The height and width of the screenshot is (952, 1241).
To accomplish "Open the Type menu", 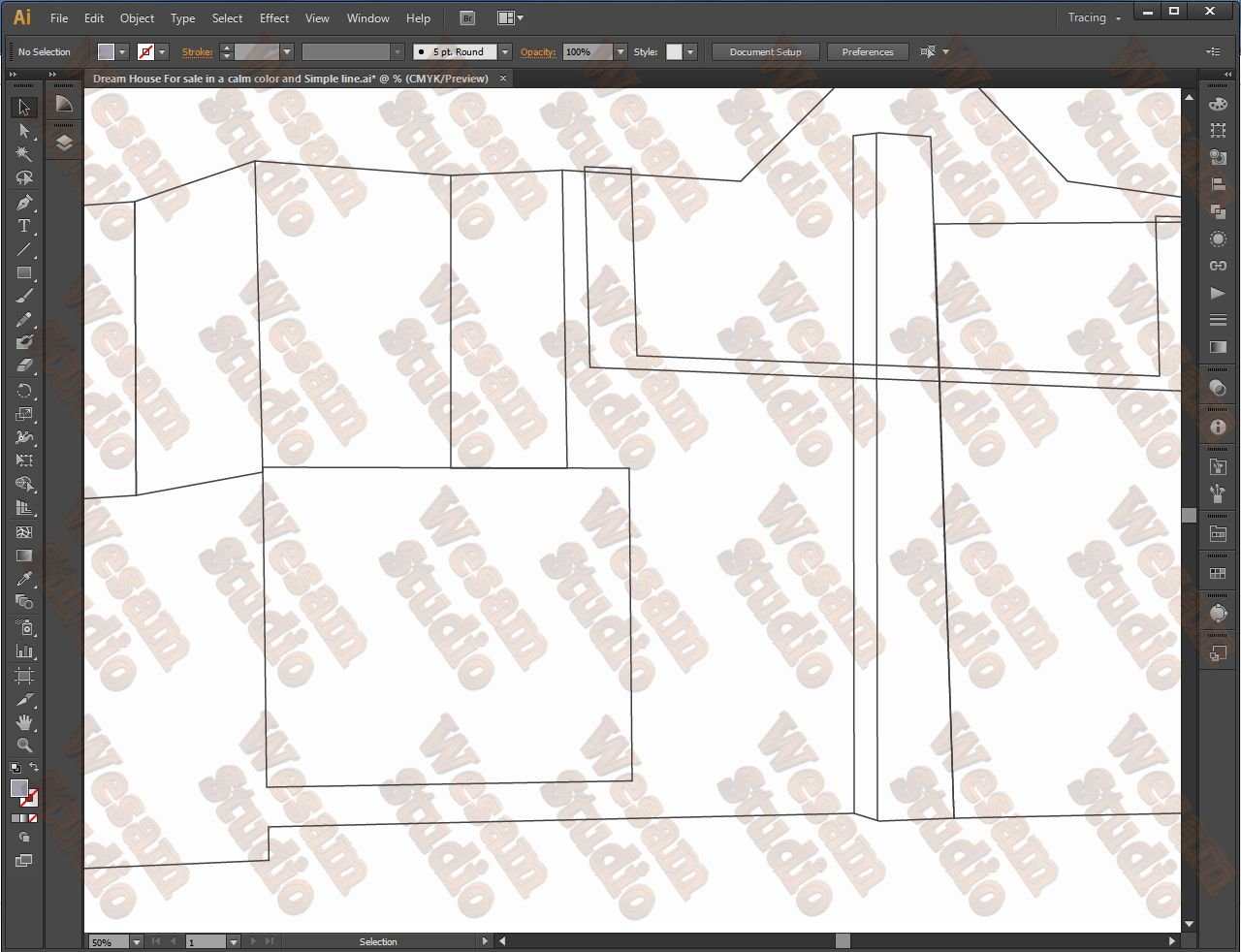I will [x=182, y=18].
